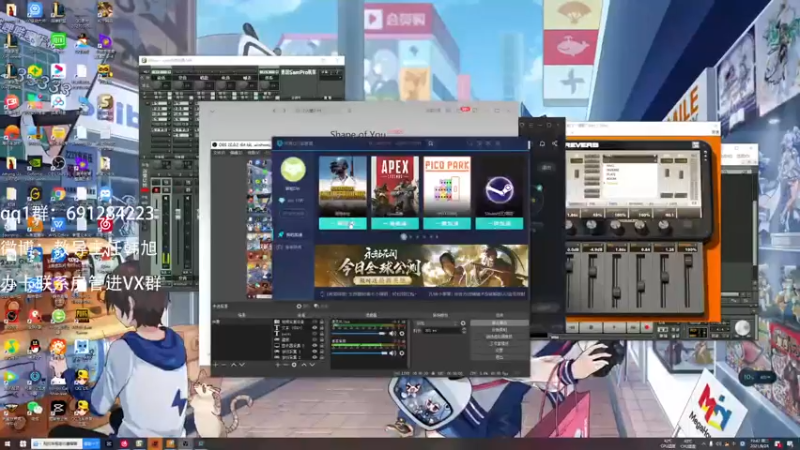Open the Windows Start button
800x450 pixels.
tap(8, 444)
